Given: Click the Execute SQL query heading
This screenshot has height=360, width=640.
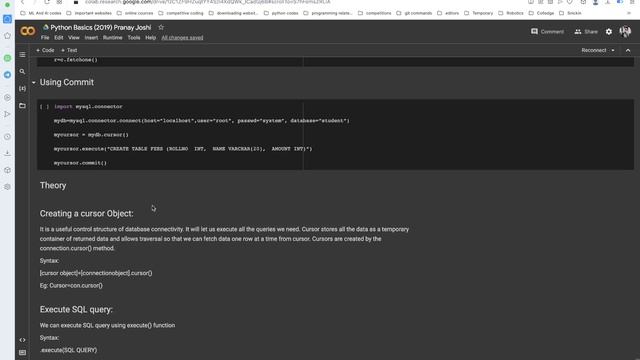Looking at the screenshot, I should [76, 309].
